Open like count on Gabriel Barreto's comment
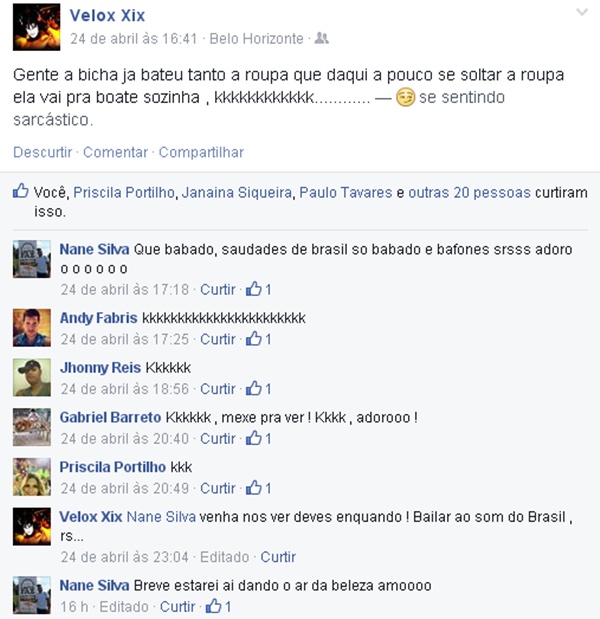Screen dimensions: 600x619 coord(259,439)
